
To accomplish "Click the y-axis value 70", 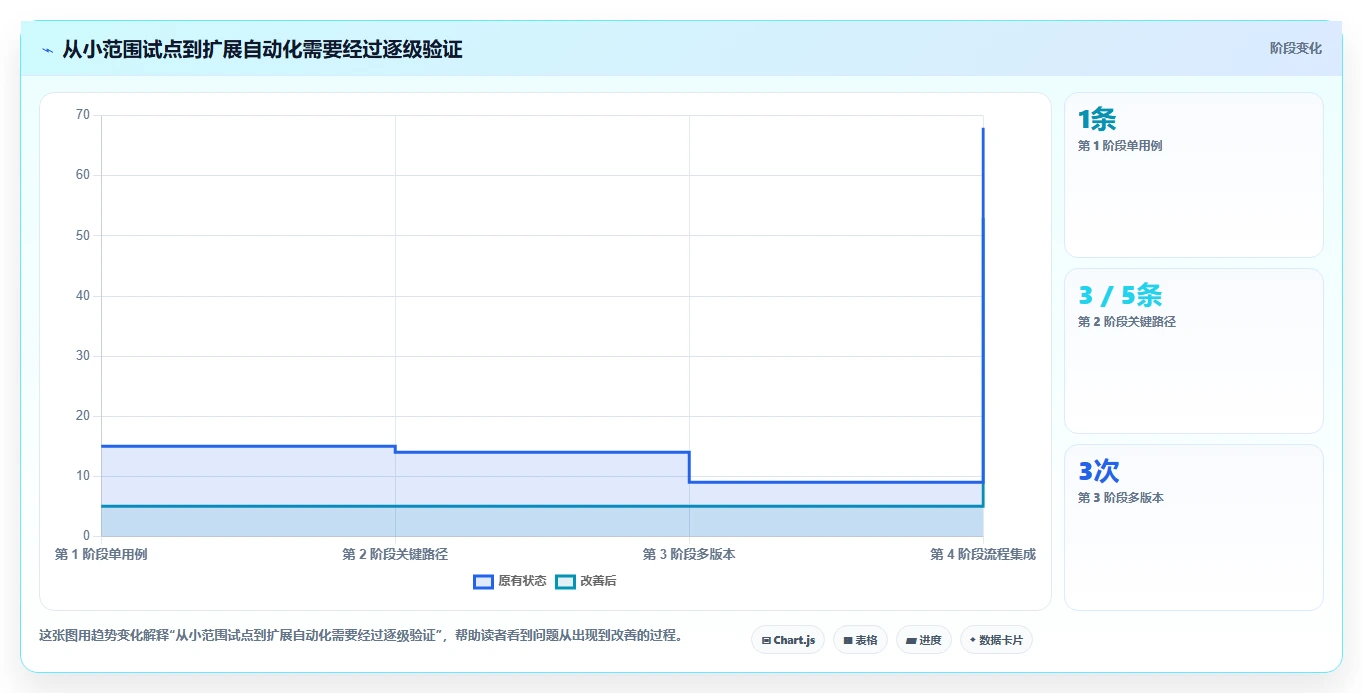I will click(83, 115).
